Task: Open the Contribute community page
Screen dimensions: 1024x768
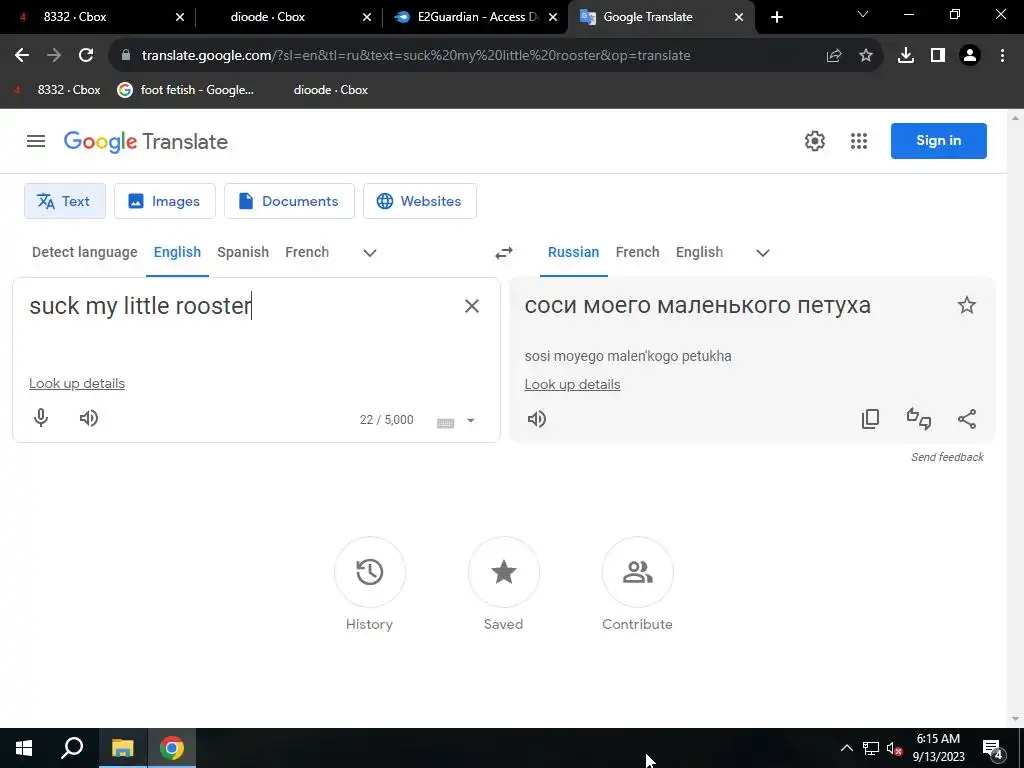Action: click(x=637, y=572)
